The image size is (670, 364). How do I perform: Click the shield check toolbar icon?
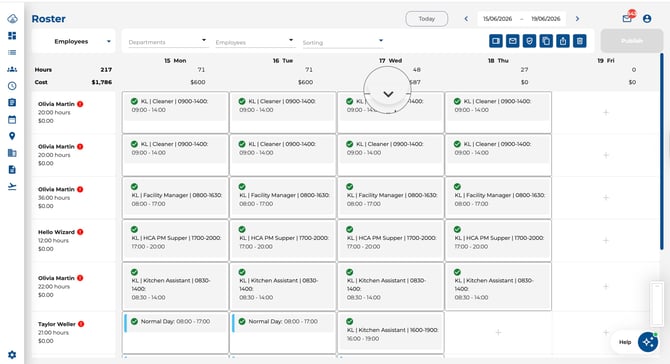(x=529, y=41)
